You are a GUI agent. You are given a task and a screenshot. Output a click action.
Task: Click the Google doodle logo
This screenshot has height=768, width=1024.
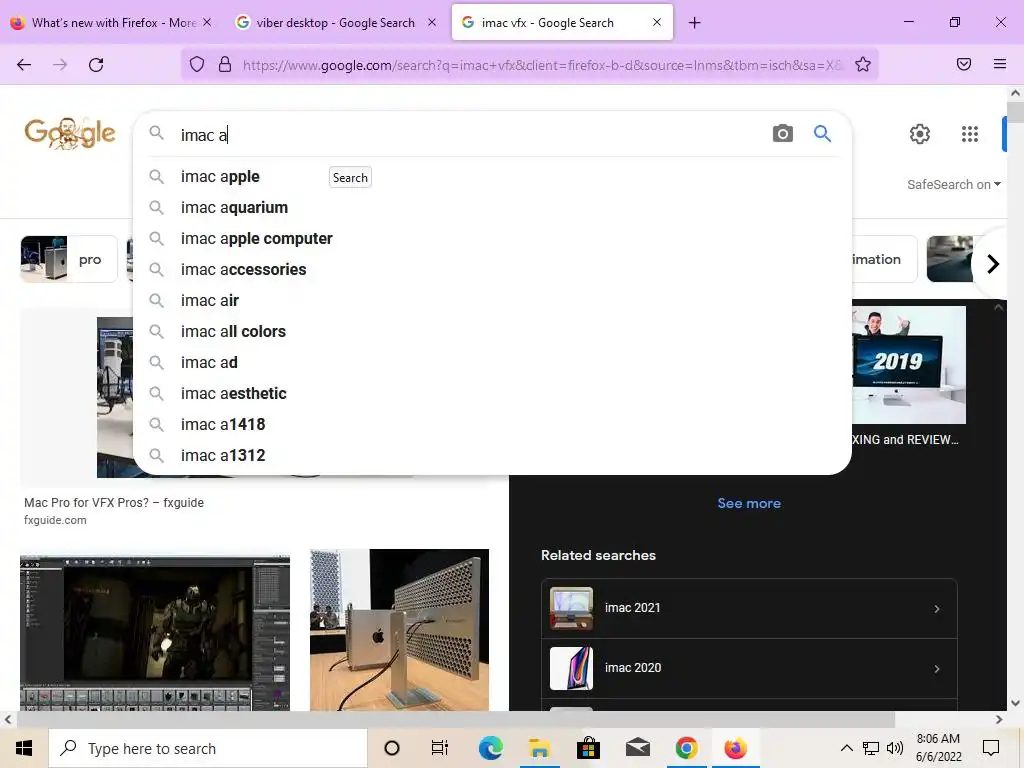point(70,133)
